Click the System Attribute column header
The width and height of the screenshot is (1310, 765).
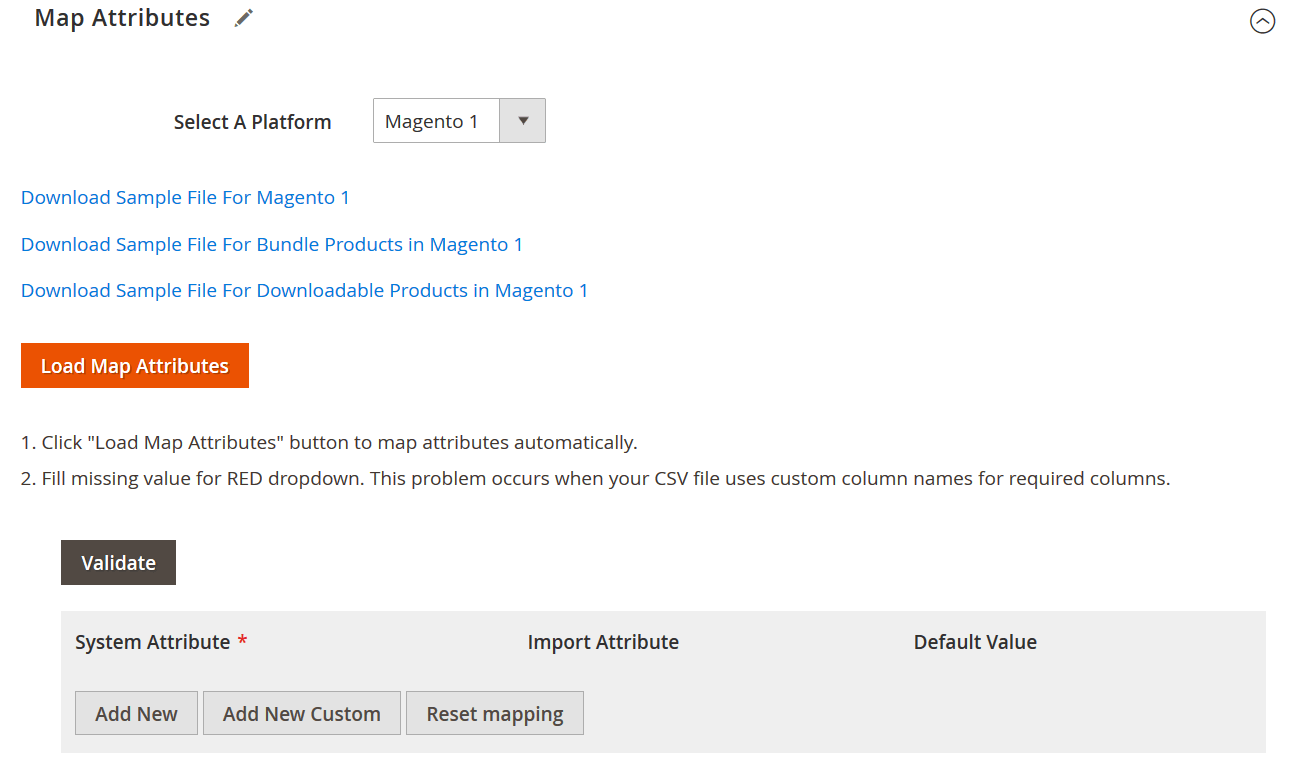coord(153,641)
